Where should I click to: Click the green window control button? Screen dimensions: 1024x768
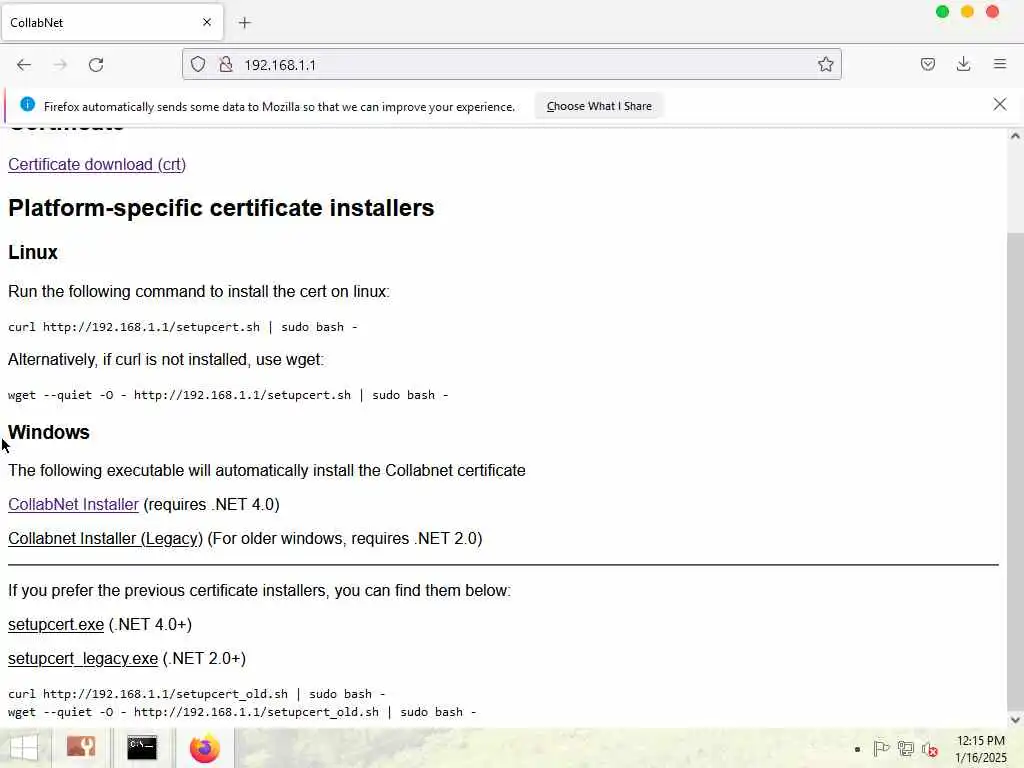point(942,12)
